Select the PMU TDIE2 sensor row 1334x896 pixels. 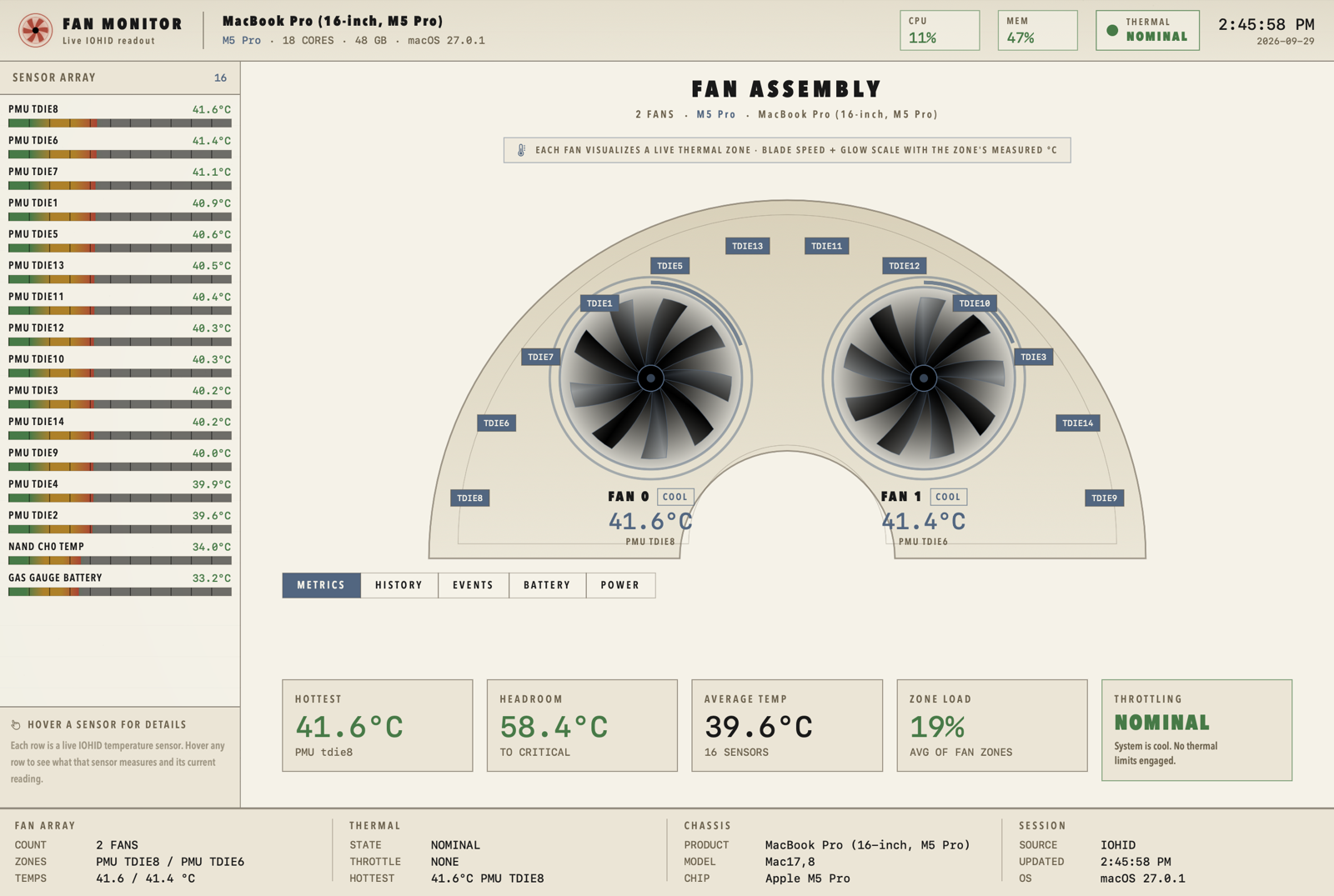click(x=120, y=521)
